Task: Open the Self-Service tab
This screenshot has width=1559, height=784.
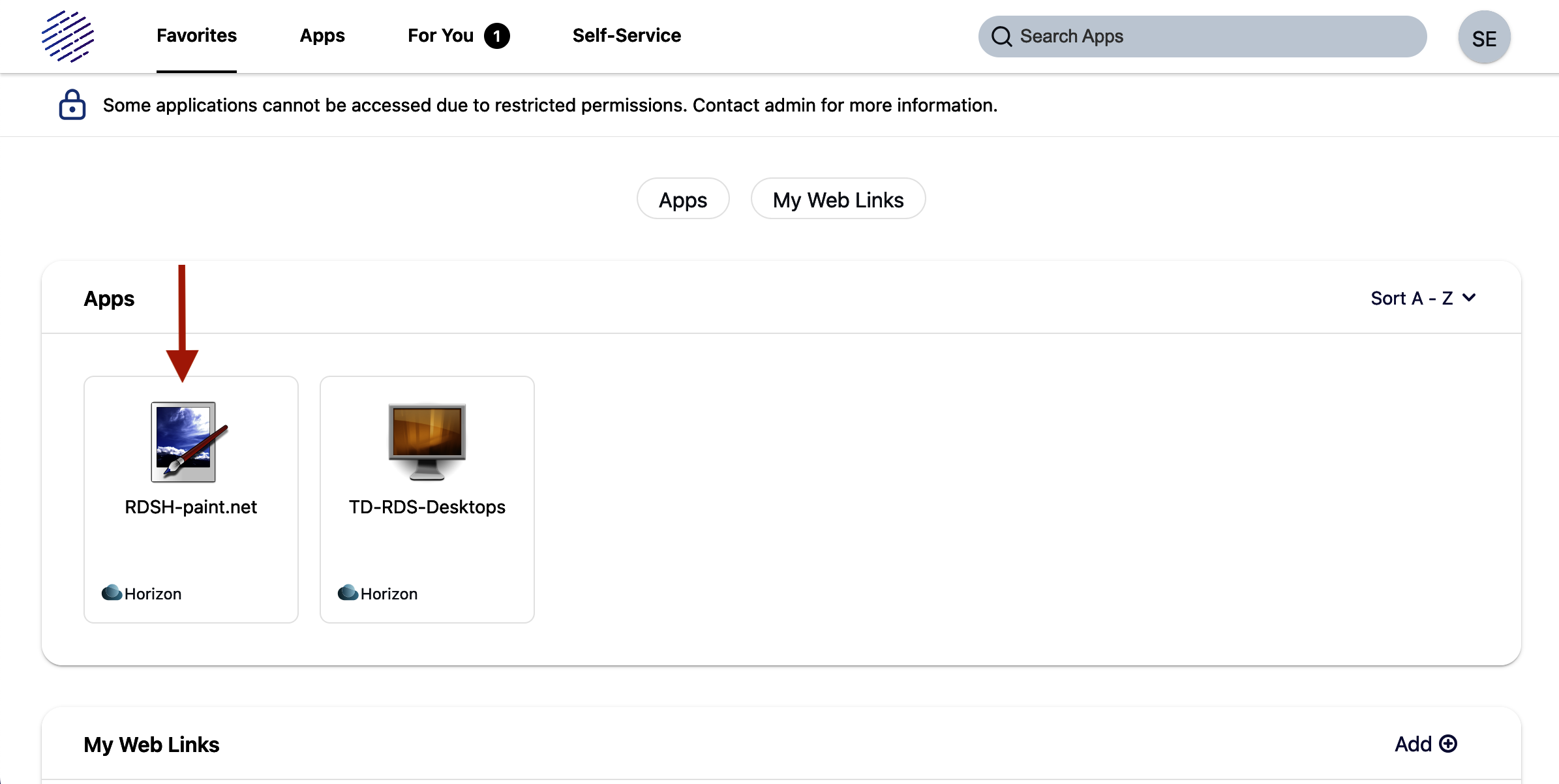Action: point(626,35)
